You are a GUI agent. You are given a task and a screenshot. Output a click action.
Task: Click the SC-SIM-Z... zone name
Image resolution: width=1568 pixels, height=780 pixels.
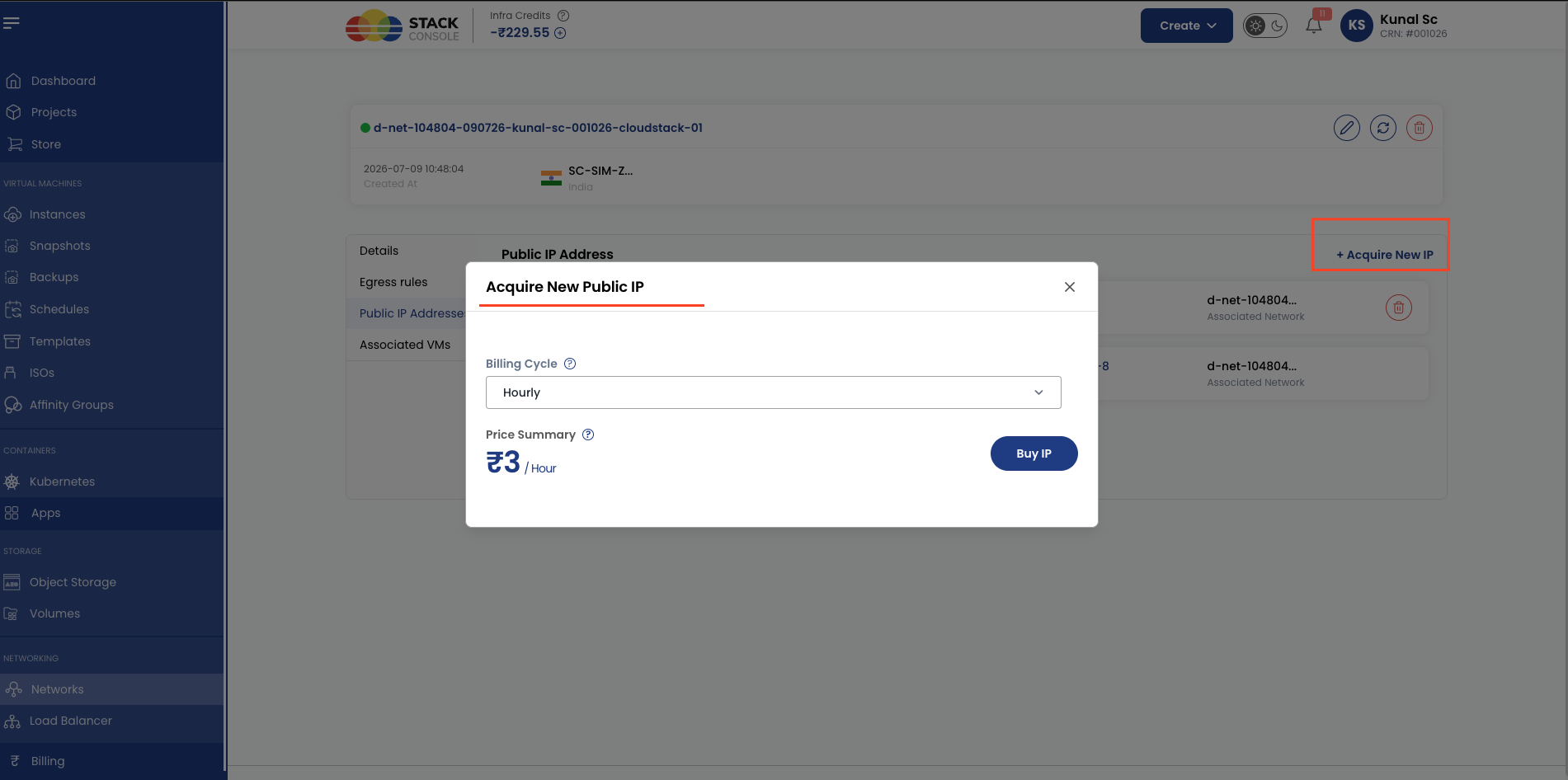(x=600, y=171)
